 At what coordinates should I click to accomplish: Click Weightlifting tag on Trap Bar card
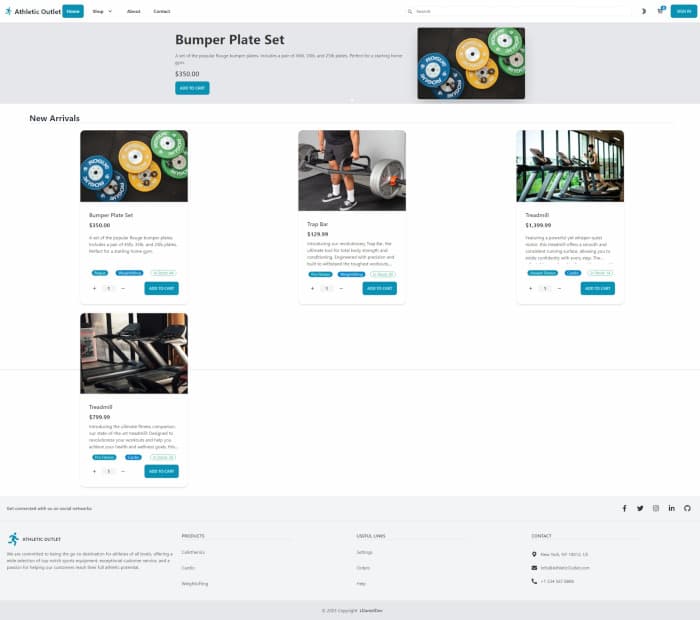tap(351, 275)
